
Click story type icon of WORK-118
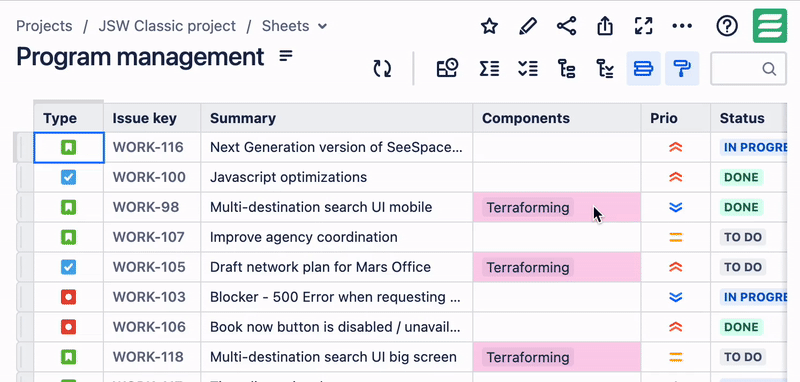pyautogui.click(x=68, y=357)
